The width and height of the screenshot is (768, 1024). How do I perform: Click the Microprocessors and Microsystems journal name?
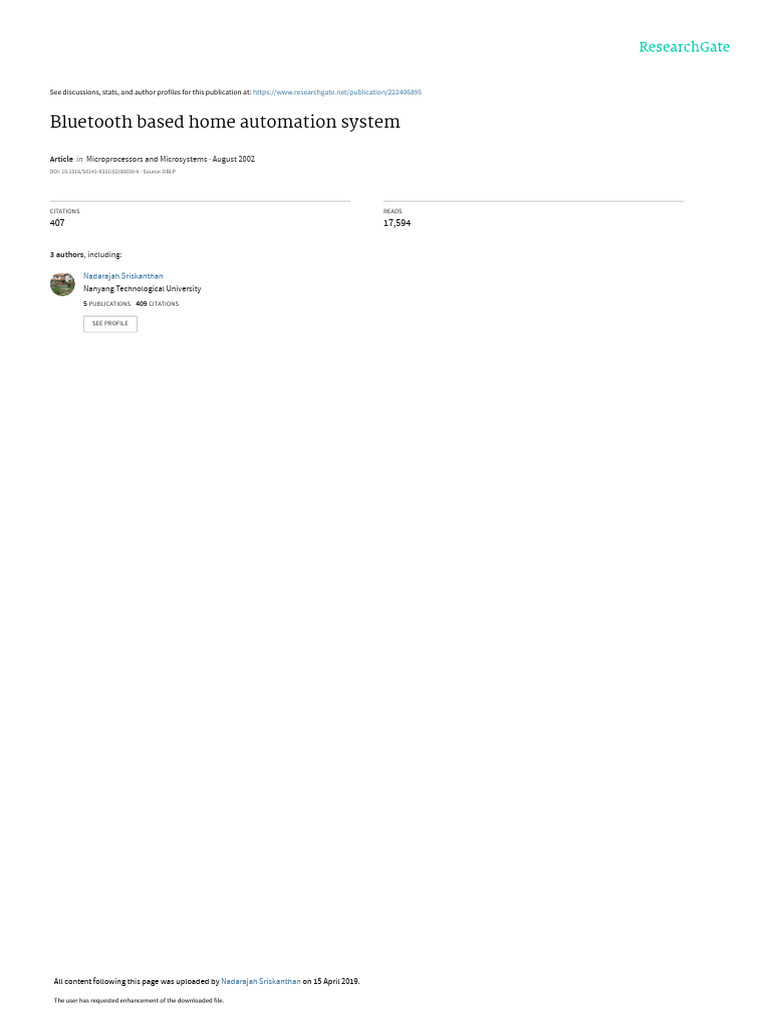coord(147,159)
